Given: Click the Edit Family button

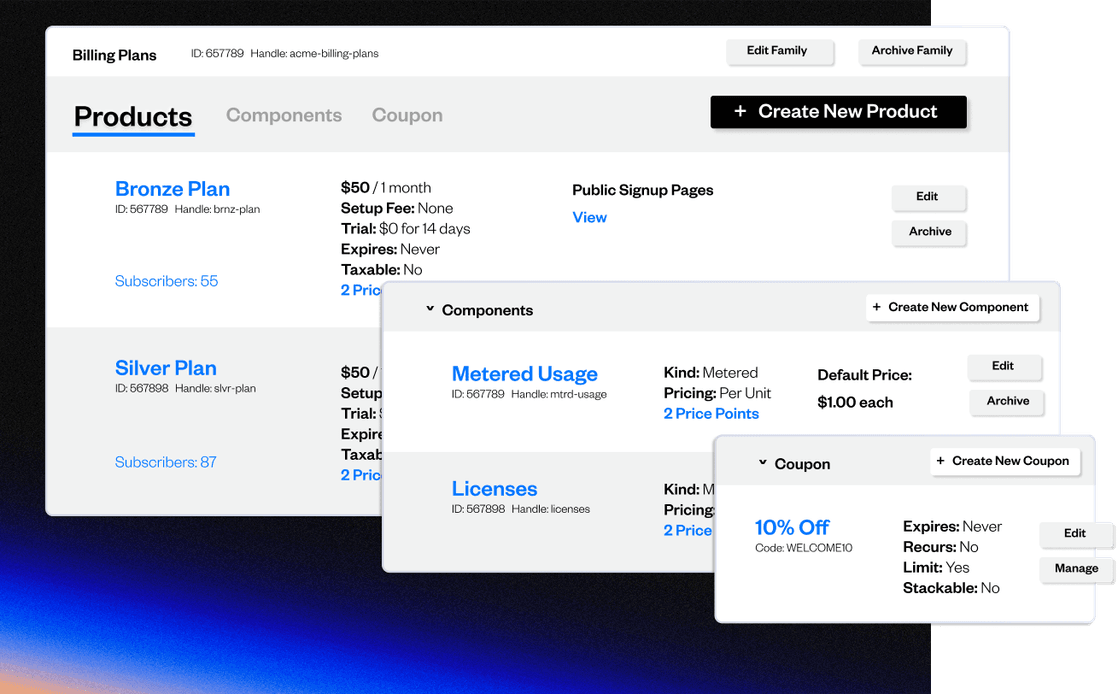Looking at the screenshot, I should click(780, 51).
